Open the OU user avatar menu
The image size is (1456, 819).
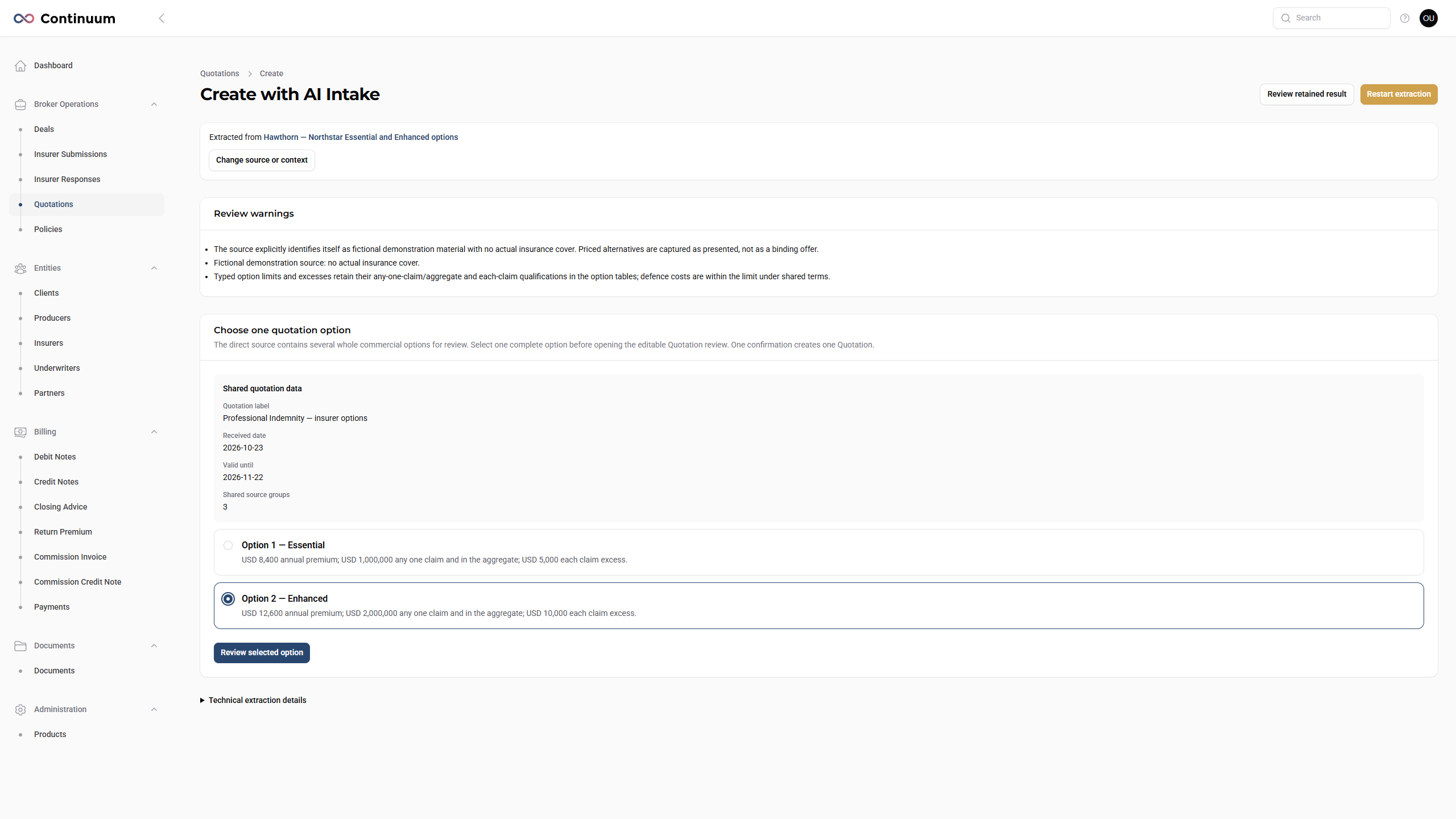[1429, 18]
